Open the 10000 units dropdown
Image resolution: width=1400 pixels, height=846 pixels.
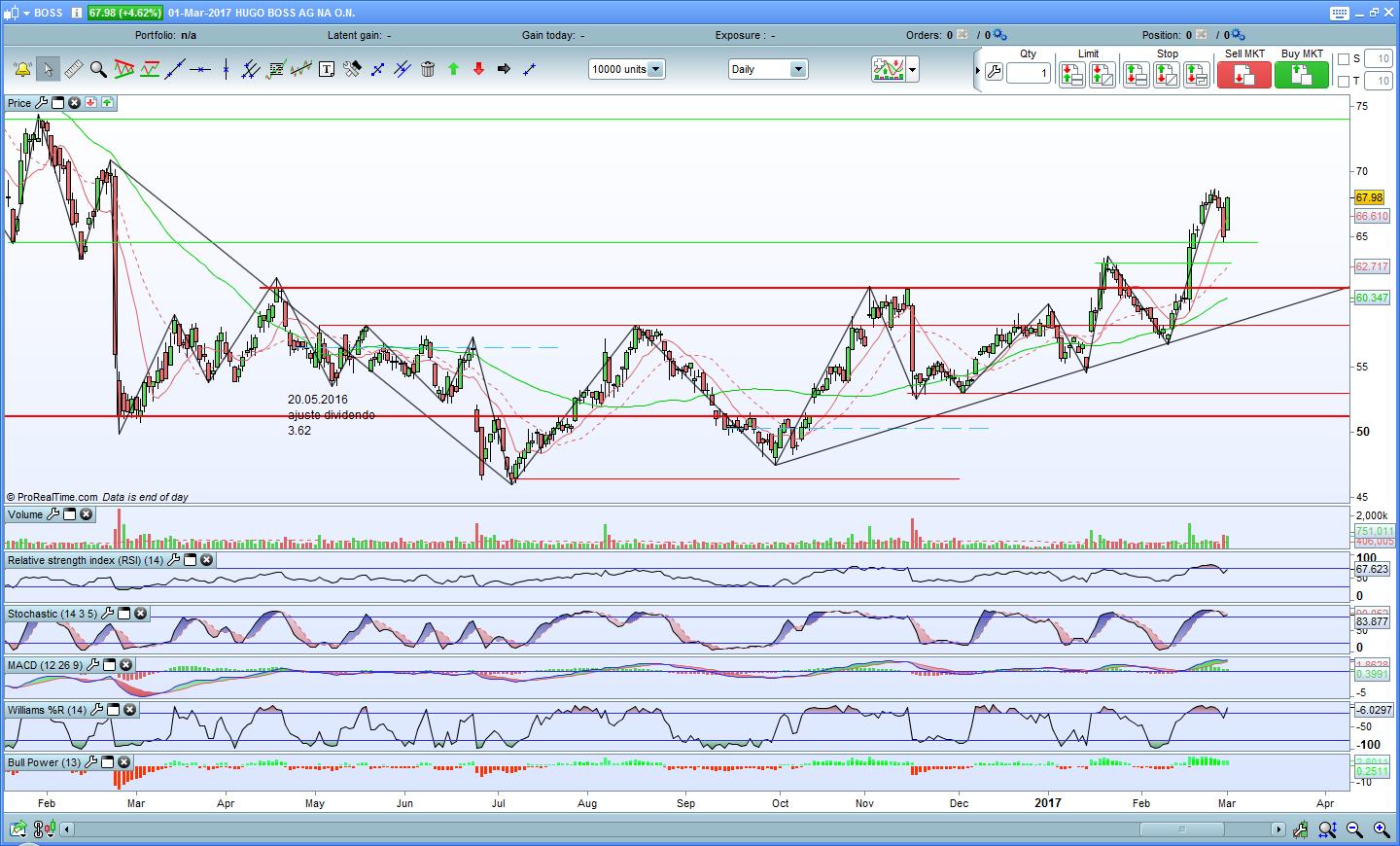pos(655,69)
